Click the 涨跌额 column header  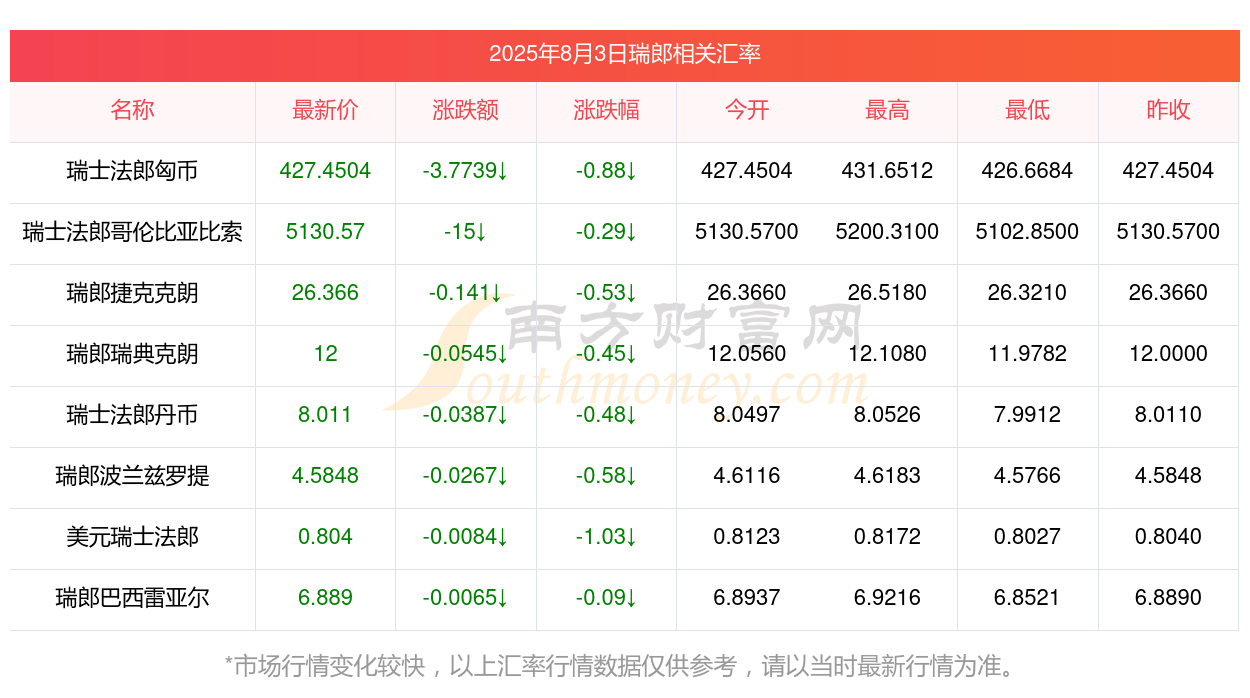click(x=466, y=110)
